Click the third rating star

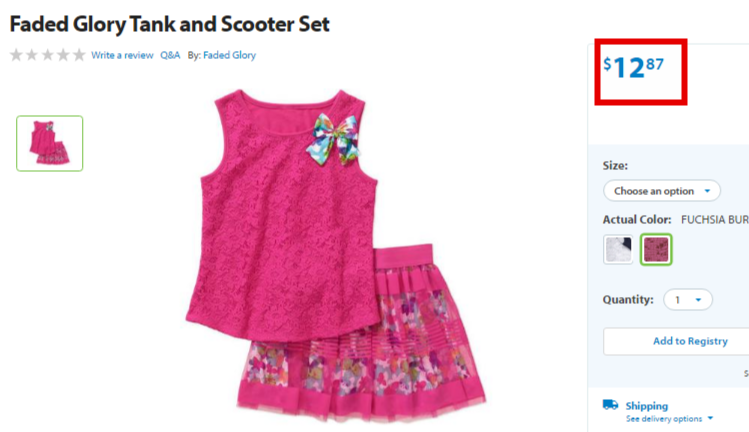coord(48,55)
